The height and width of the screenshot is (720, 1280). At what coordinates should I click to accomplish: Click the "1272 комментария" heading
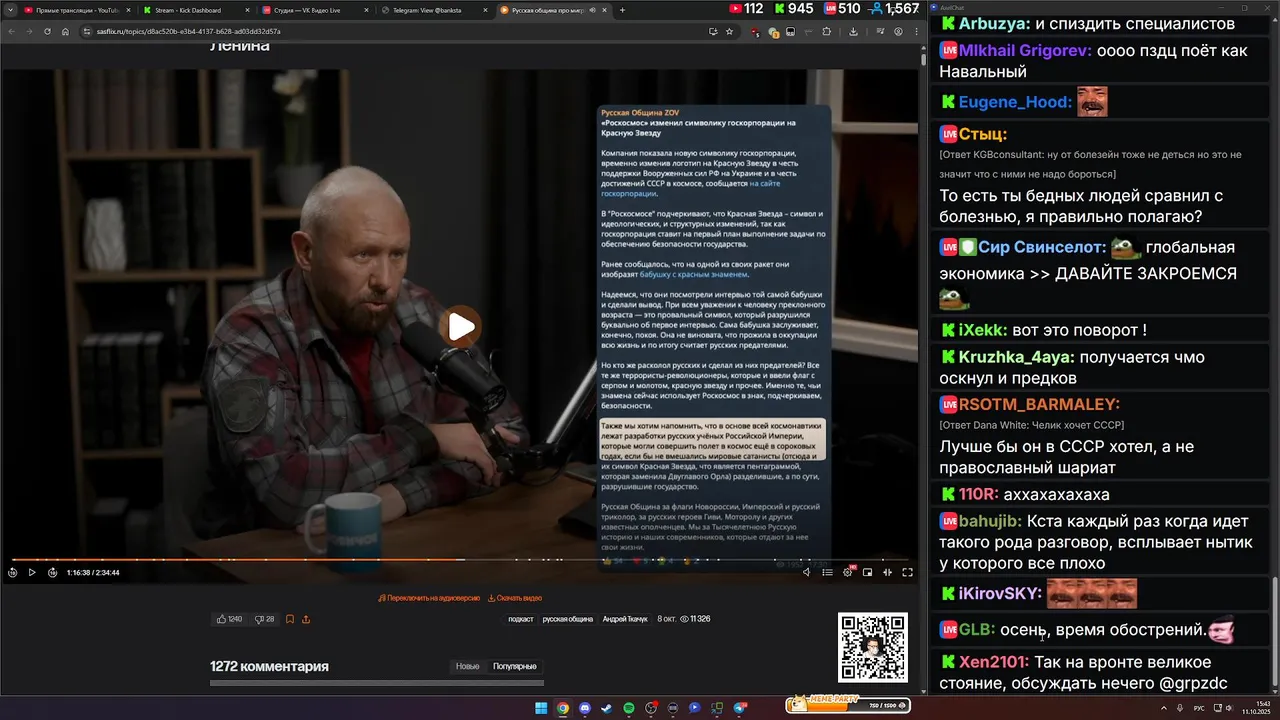(x=269, y=666)
